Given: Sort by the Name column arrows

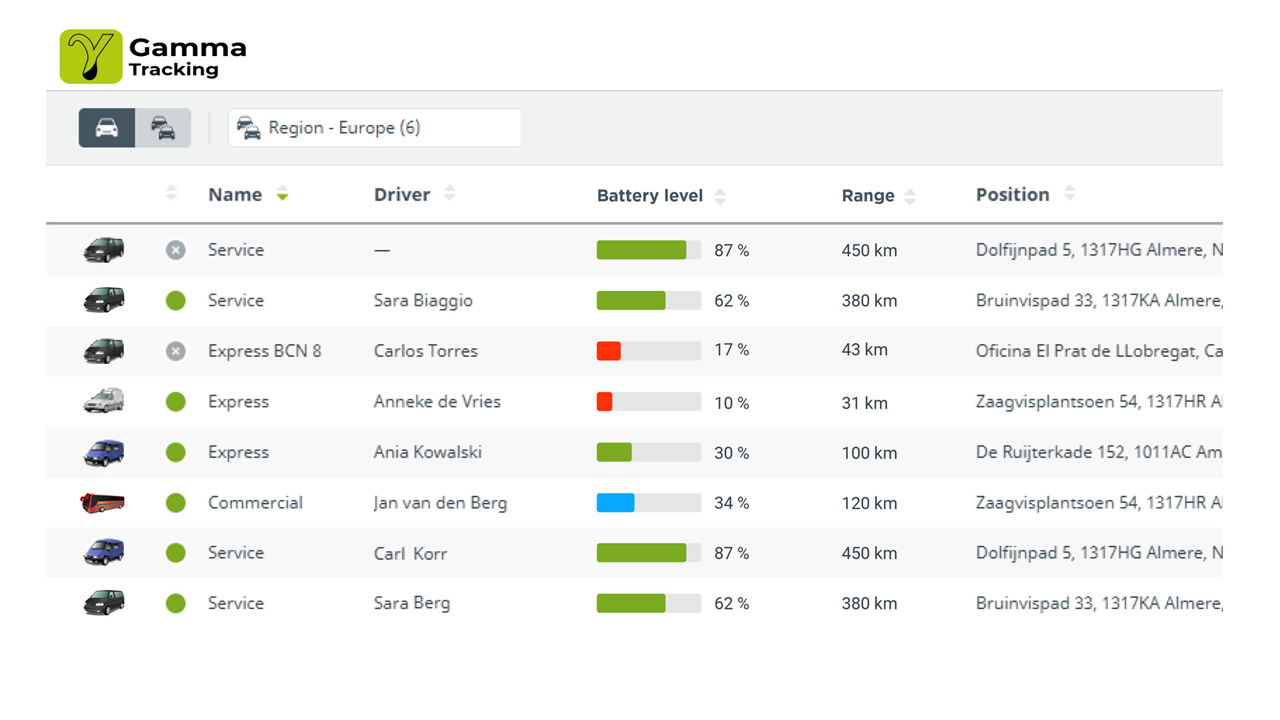Looking at the screenshot, I should (x=282, y=194).
